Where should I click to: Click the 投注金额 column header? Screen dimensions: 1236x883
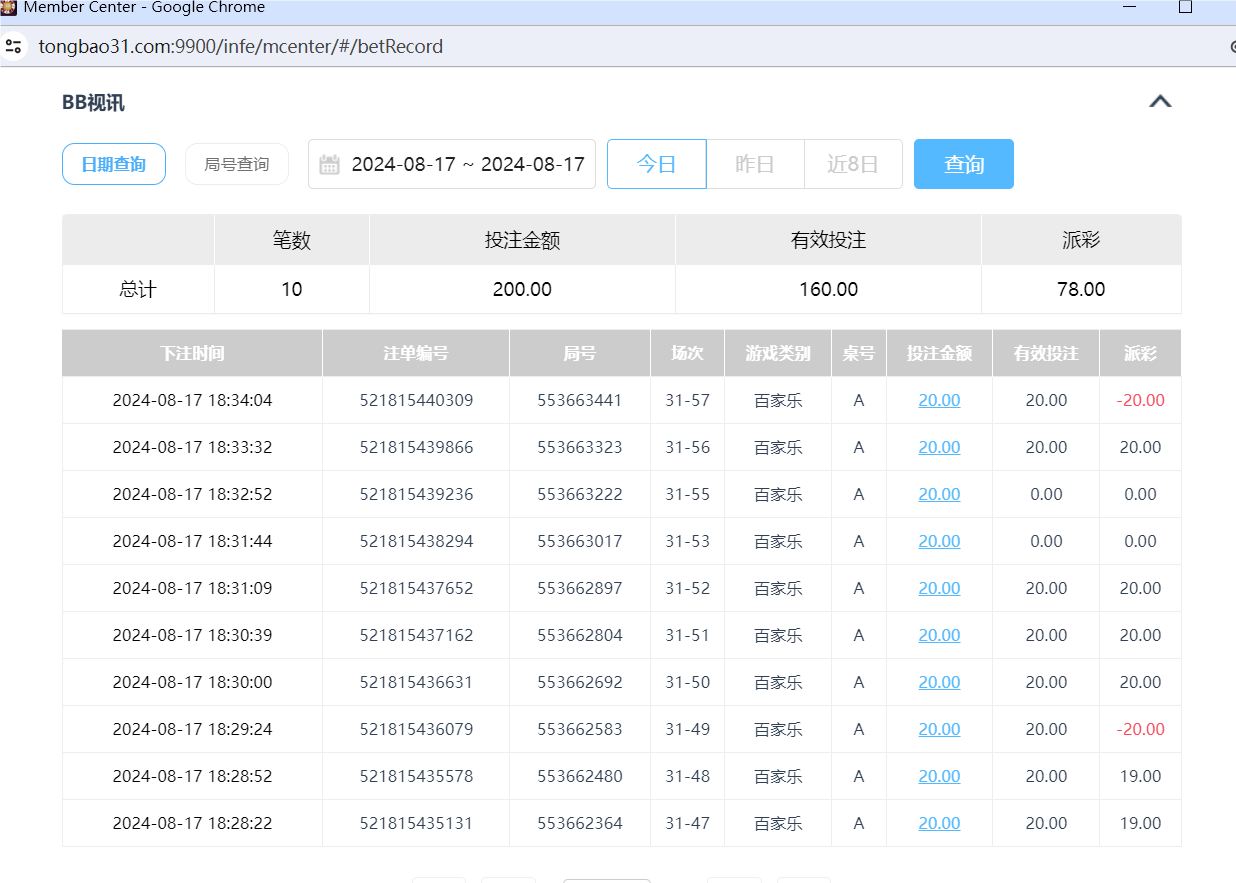[x=938, y=352]
